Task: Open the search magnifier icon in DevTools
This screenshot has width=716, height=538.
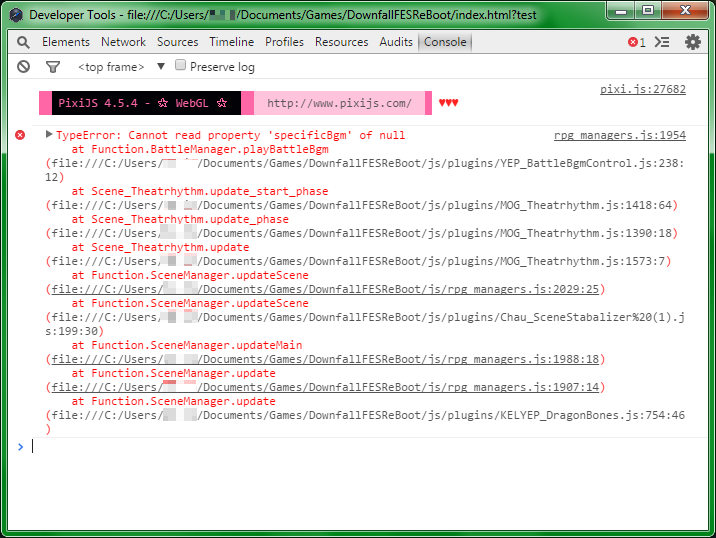Action: pyautogui.click(x=23, y=42)
